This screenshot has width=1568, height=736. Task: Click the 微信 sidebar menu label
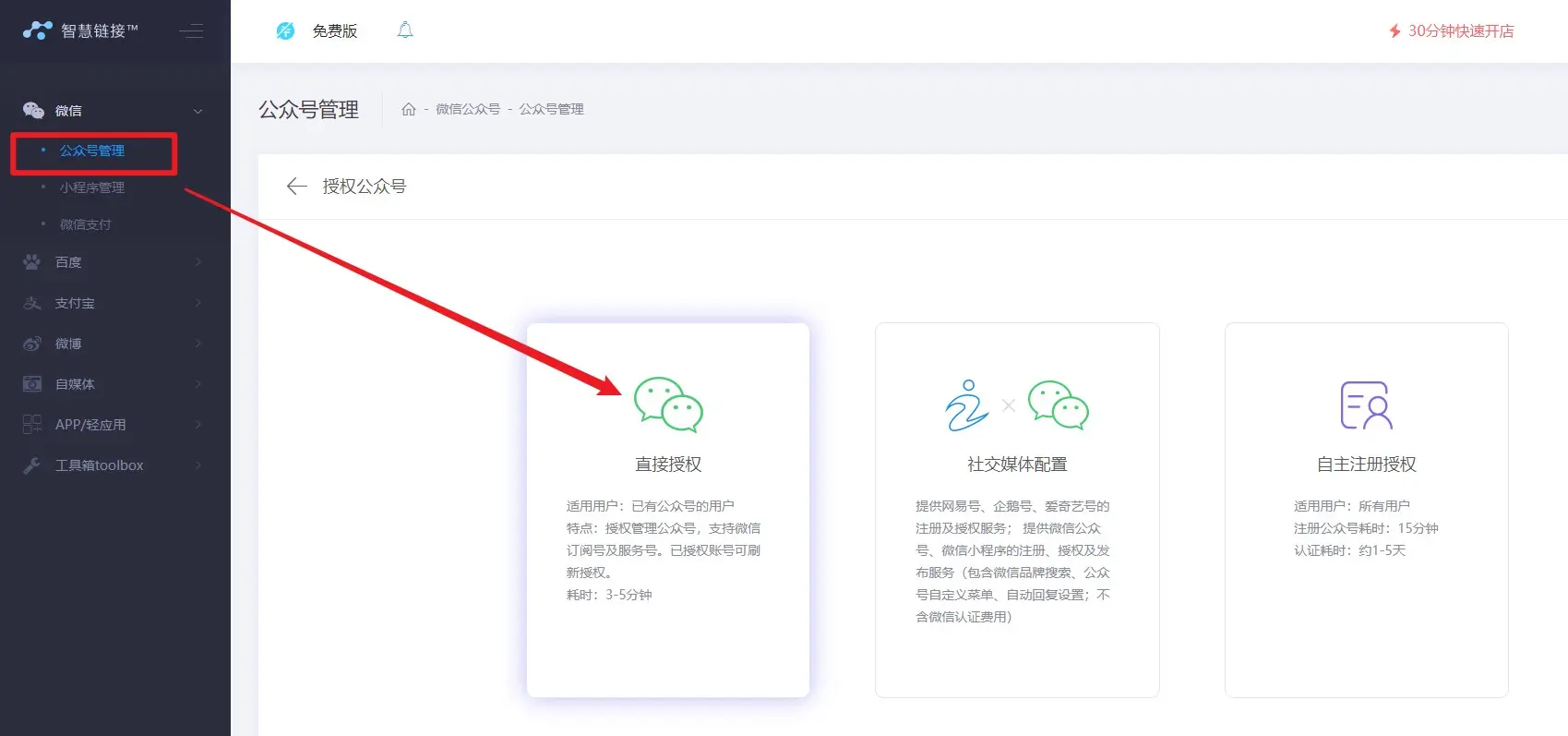(68, 111)
